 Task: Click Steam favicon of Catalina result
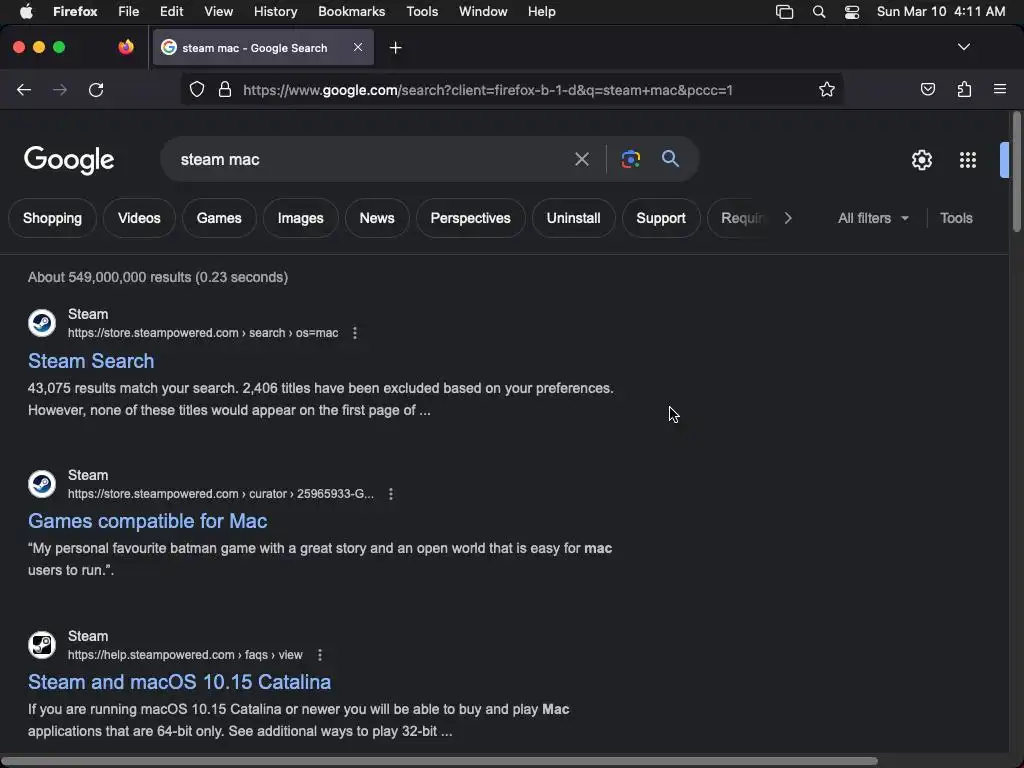coord(42,645)
